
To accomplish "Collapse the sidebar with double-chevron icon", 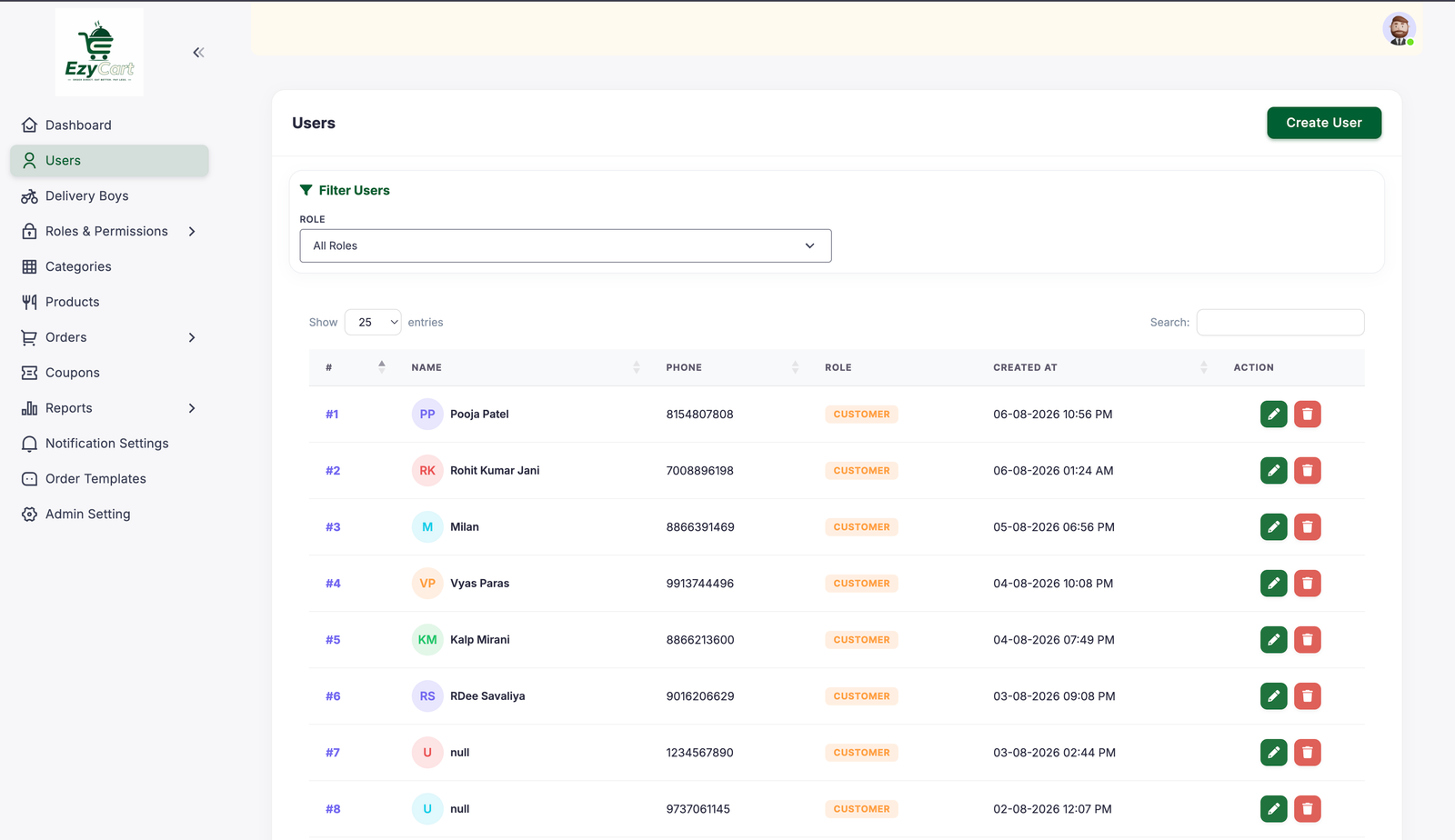I will coord(198,53).
